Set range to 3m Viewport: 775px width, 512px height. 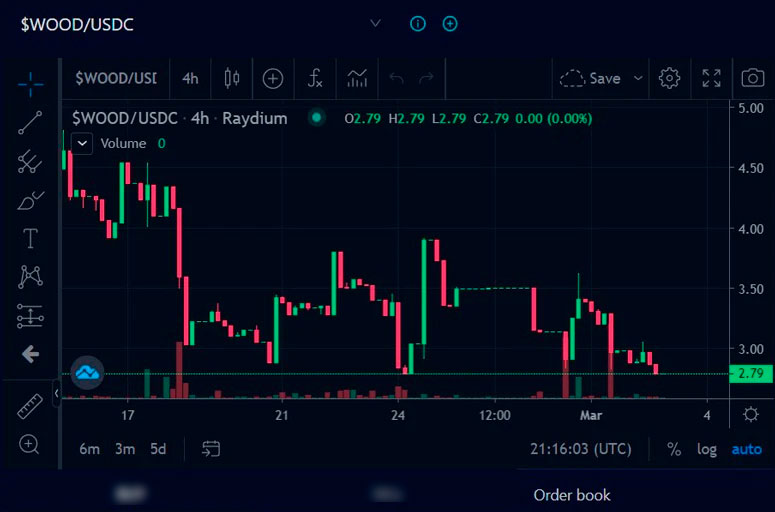coord(125,449)
